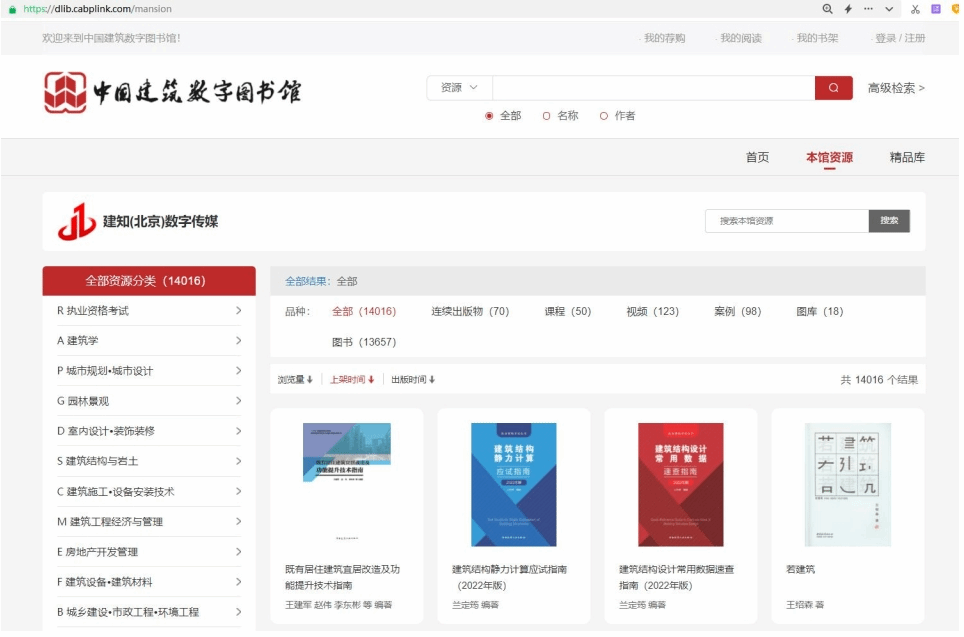Click the purple extension icon in browser toolbar
Image resolution: width=964 pixels, height=637 pixels.
[936, 9]
